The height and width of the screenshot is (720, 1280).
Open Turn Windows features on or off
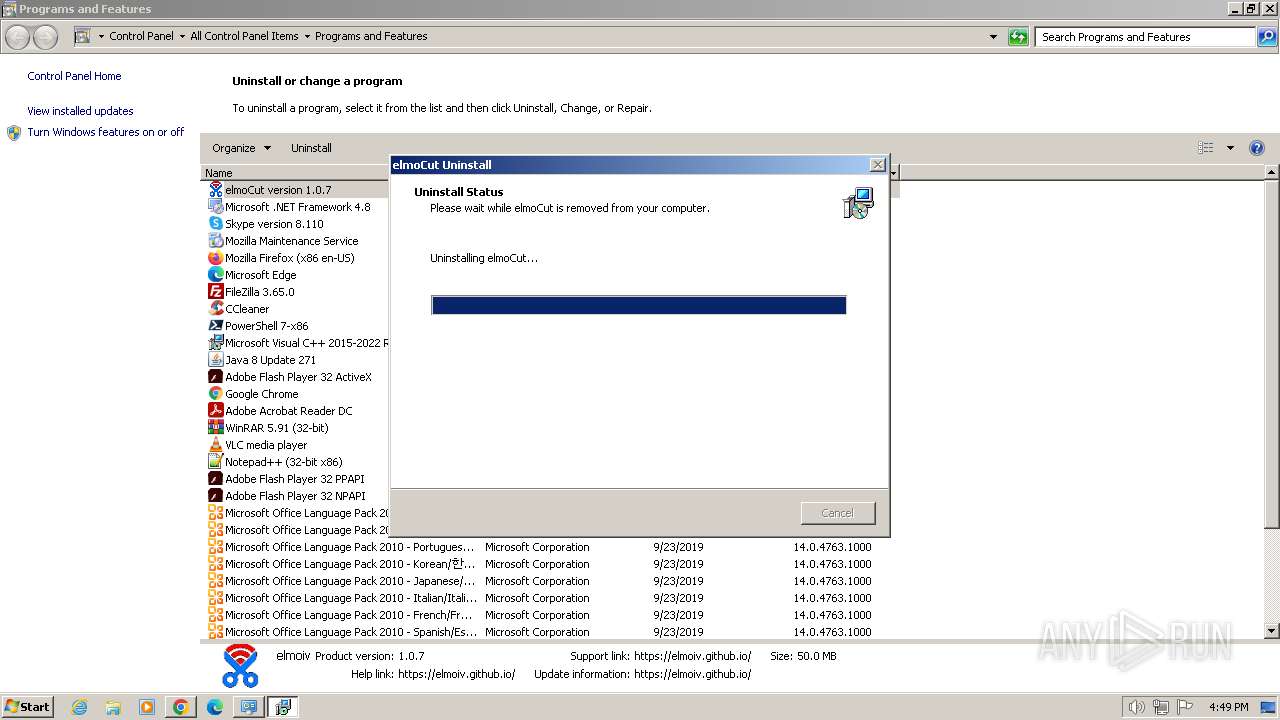point(106,132)
